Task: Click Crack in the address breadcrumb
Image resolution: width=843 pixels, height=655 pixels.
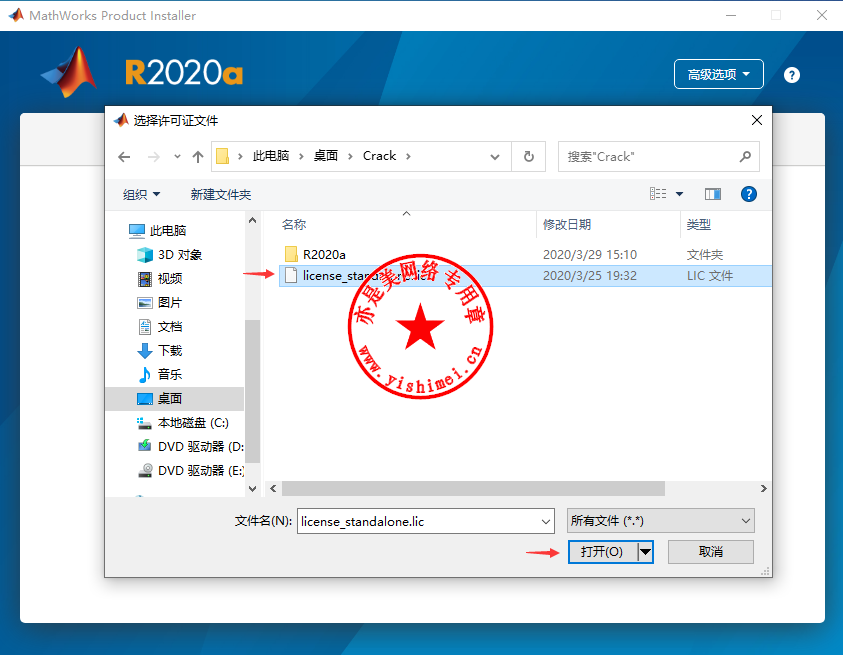Action: (379, 156)
